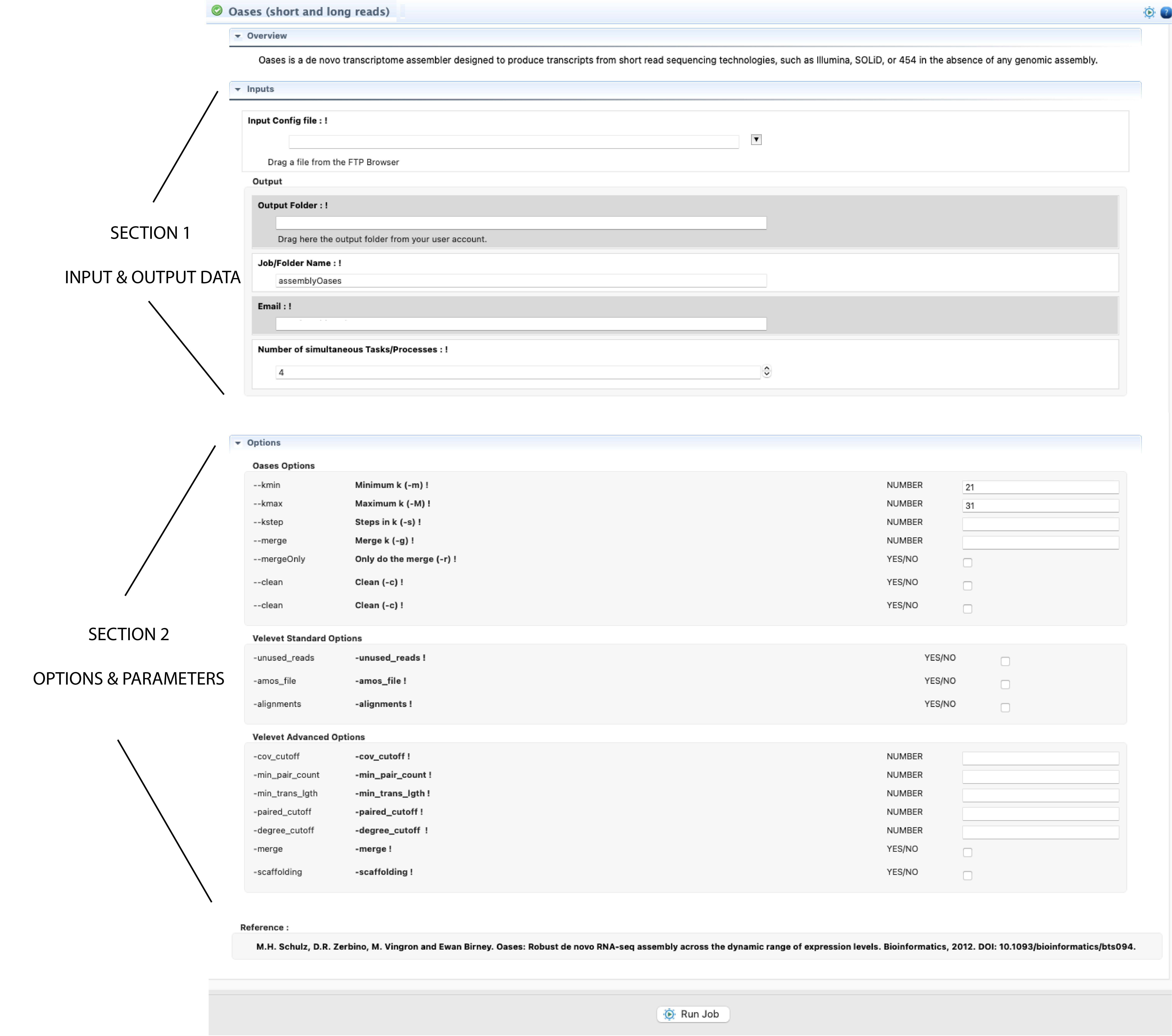The height and width of the screenshot is (1036, 1172).
Task: Click the blue help question mark icon
Action: click(x=1166, y=12)
